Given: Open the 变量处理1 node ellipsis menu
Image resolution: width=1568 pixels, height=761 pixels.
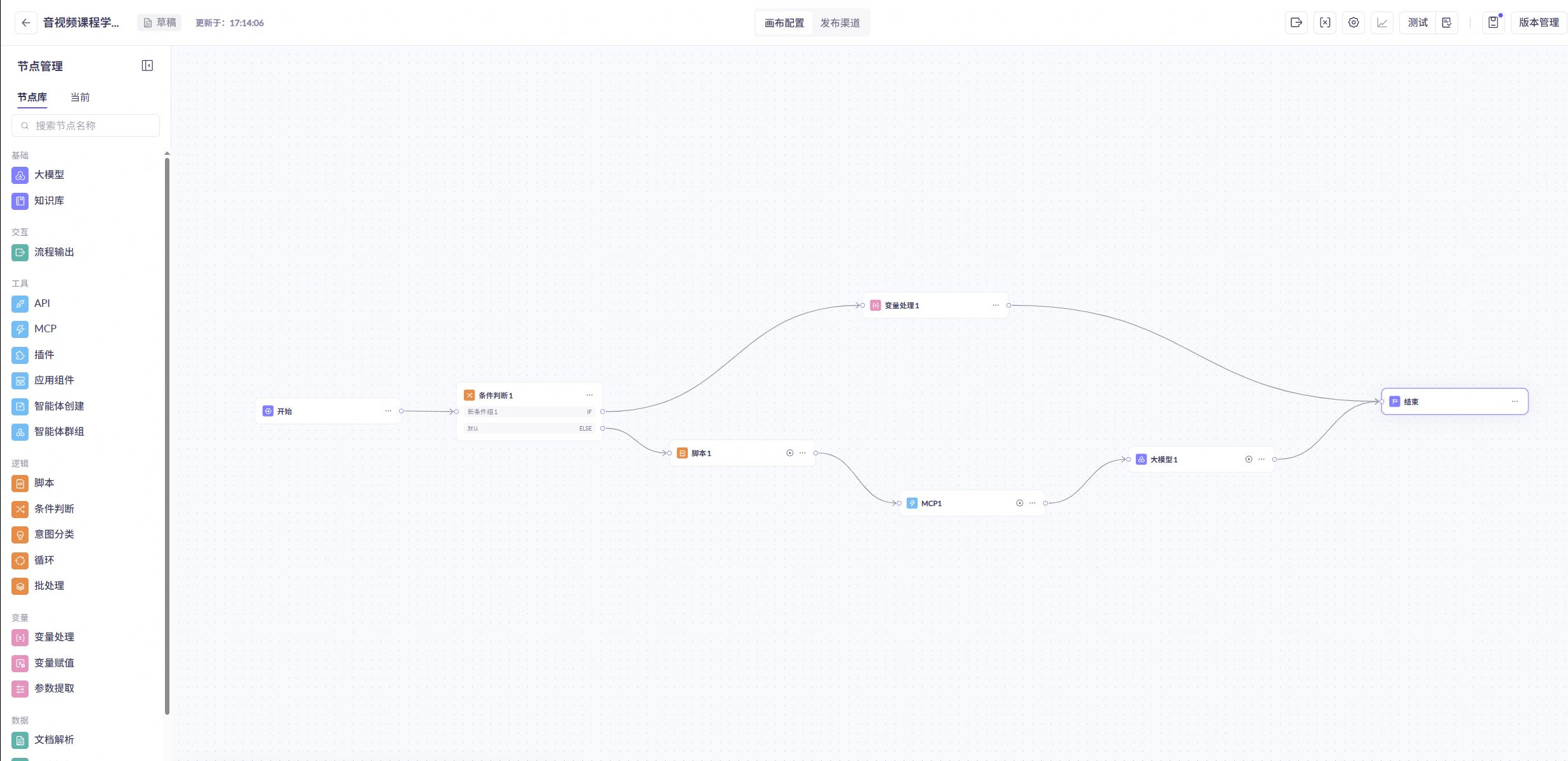Looking at the screenshot, I should click(x=996, y=306).
